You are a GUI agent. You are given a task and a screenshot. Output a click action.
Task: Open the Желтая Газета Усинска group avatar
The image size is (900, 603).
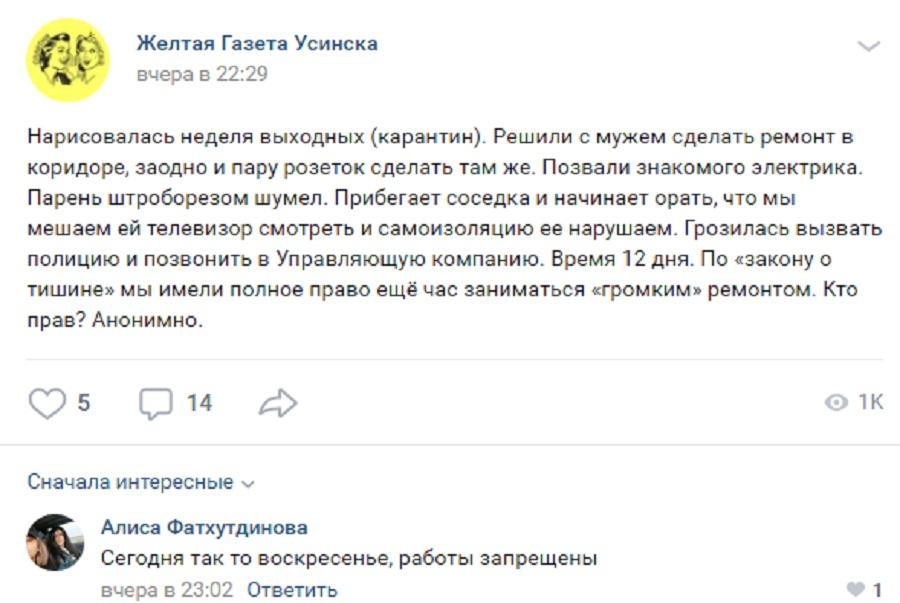pos(67,60)
